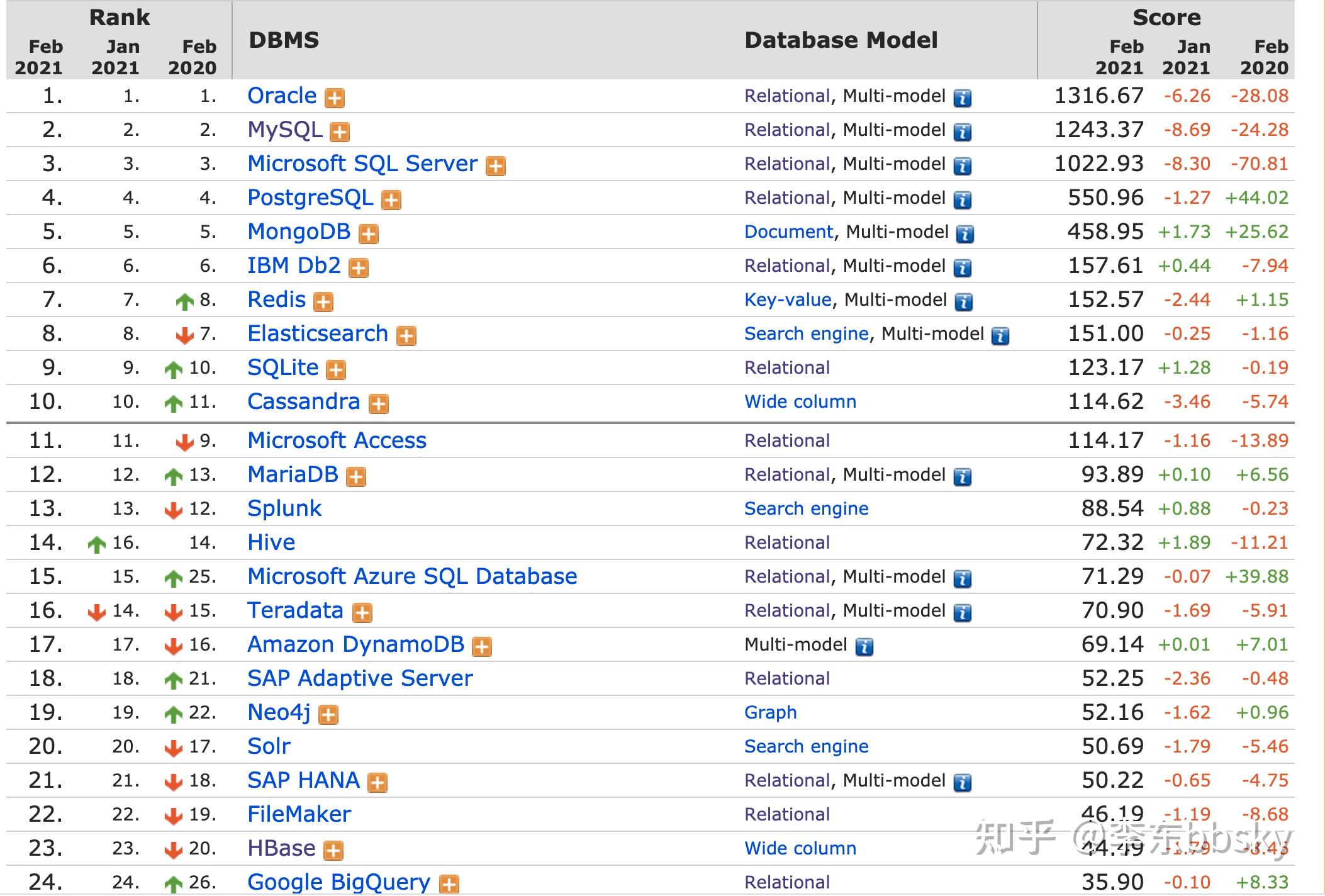
Task: Open the Wide column link for Cassandra
Action: (801, 401)
